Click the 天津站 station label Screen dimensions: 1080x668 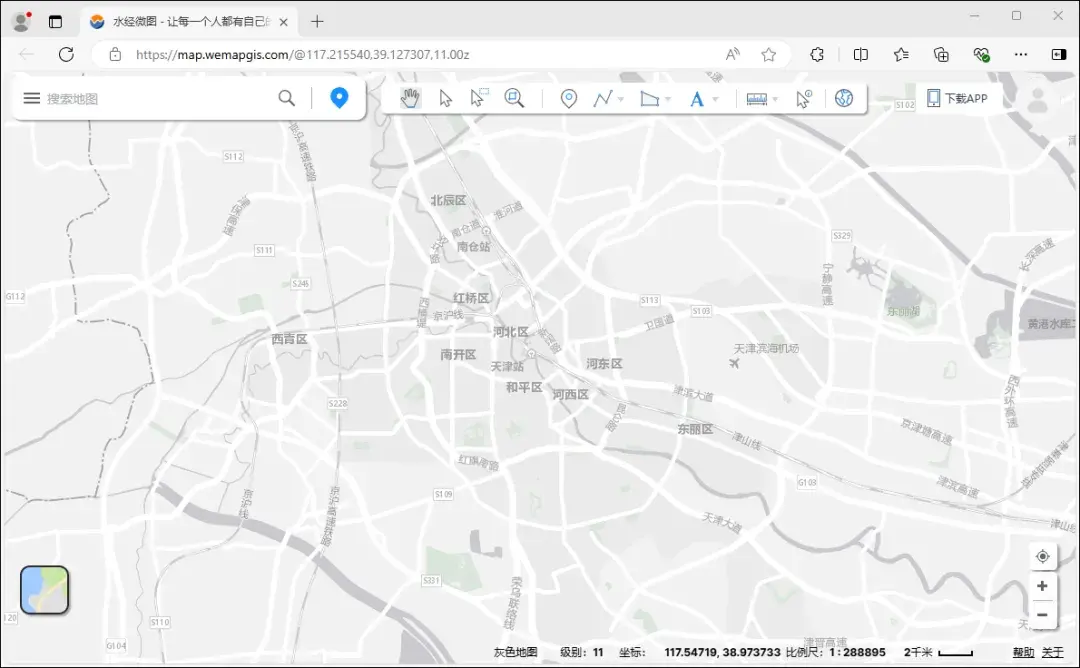[x=507, y=366]
